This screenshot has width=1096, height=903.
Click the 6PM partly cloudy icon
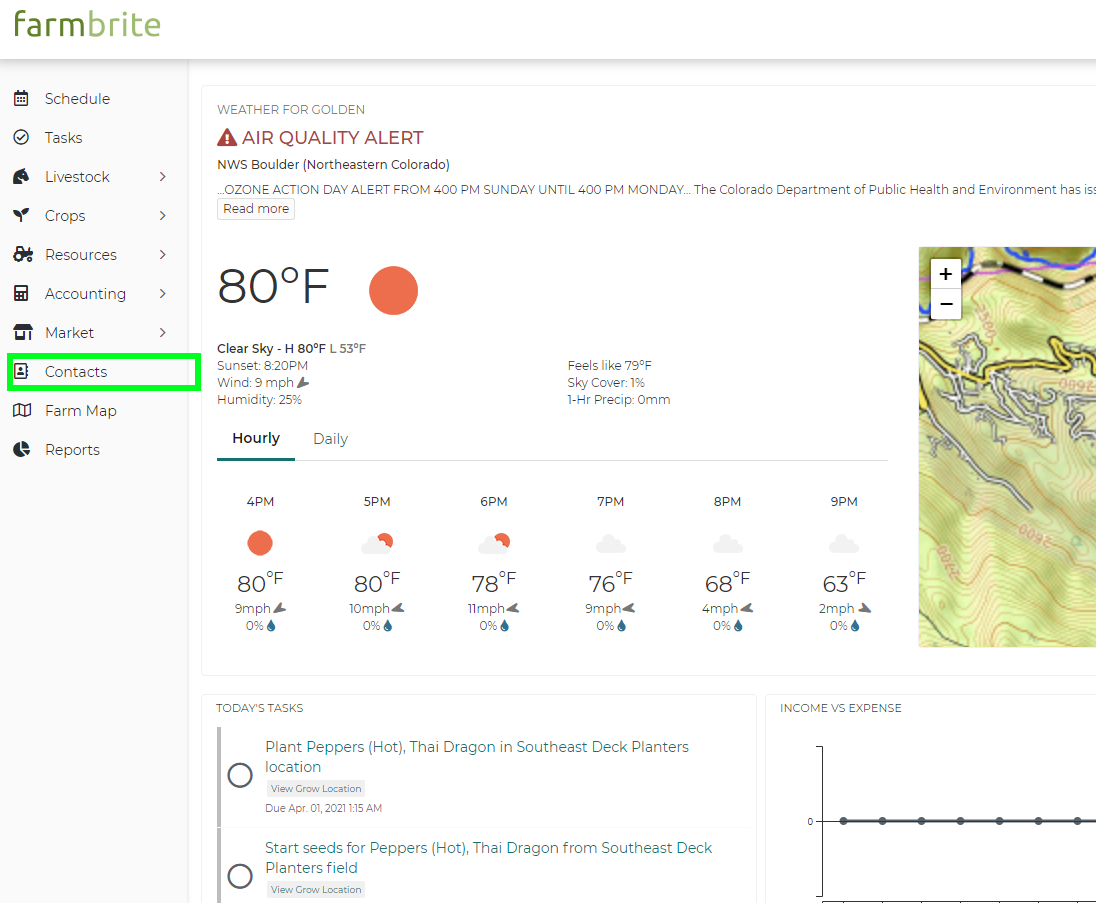494,543
